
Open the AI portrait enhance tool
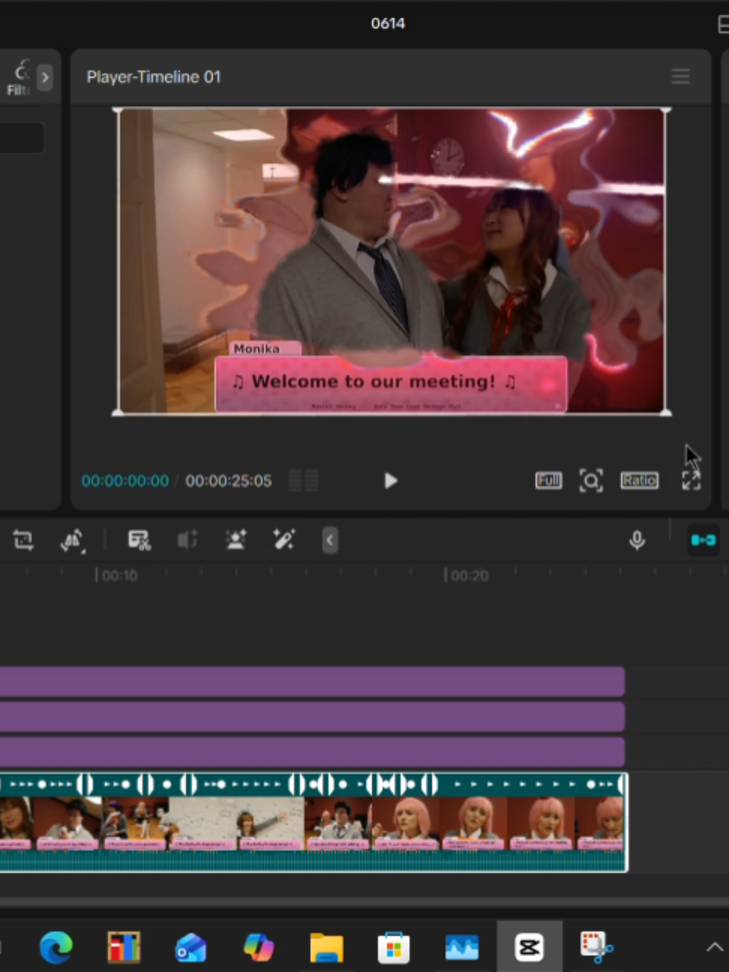236,540
